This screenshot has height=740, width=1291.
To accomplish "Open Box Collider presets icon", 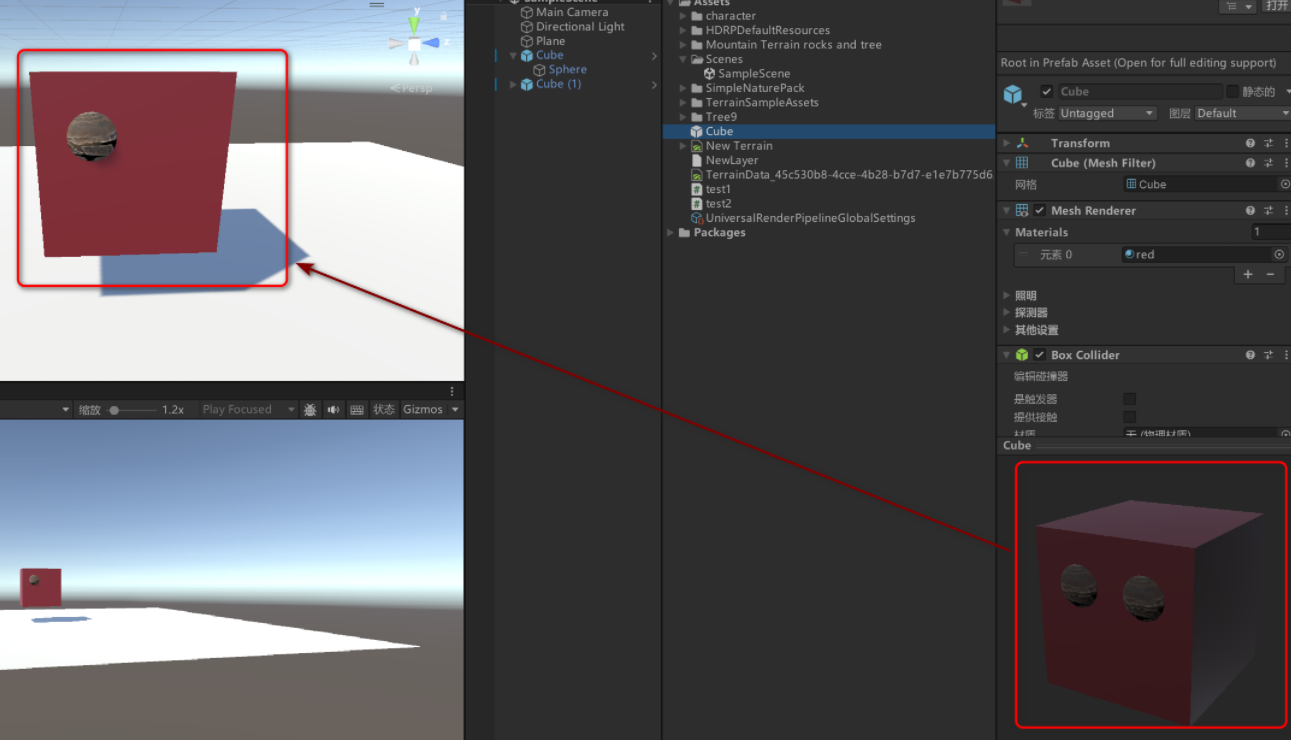I will pyautogui.click(x=1268, y=355).
